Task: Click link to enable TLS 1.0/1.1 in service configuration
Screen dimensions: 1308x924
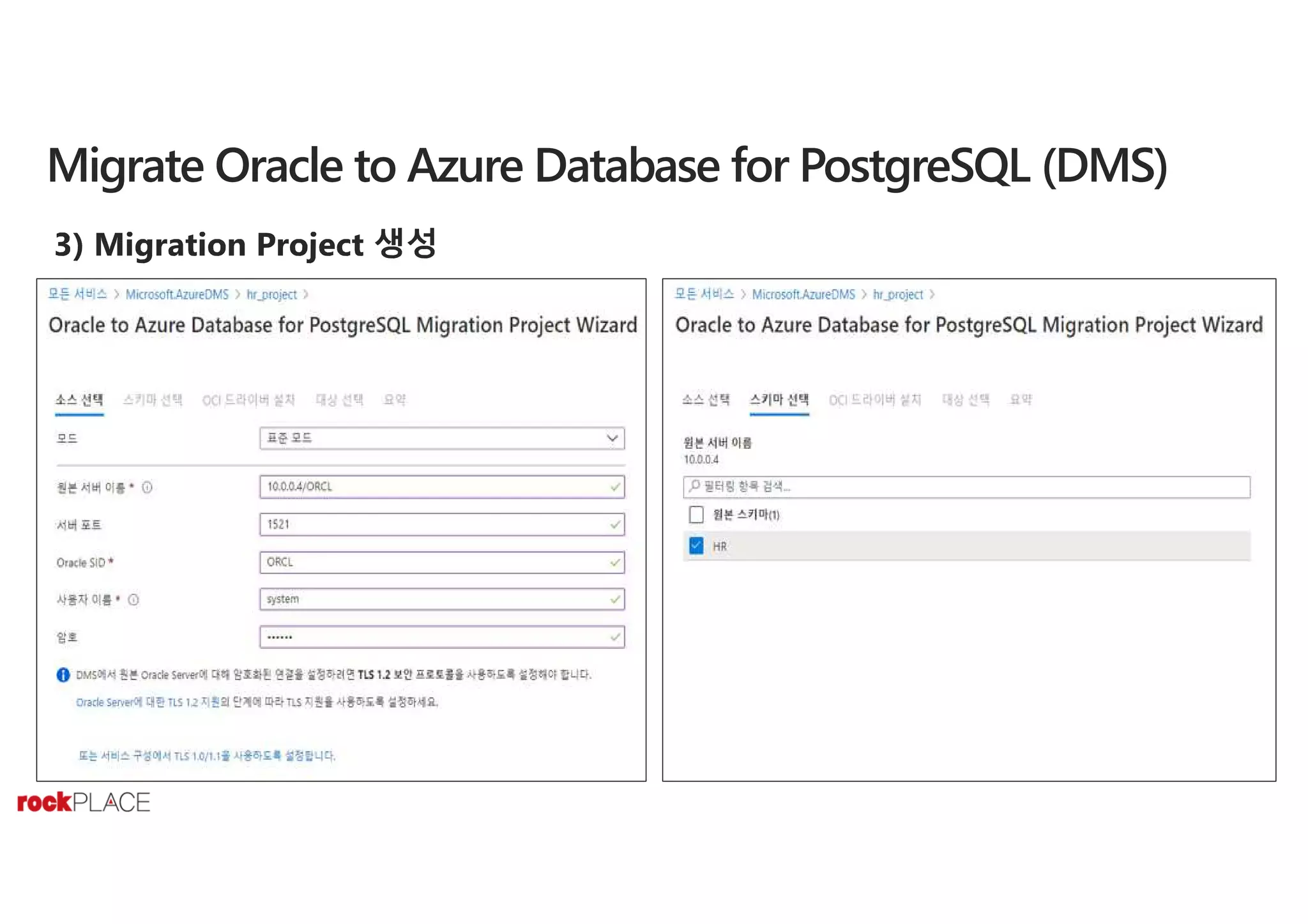Action: tap(207, 756)
